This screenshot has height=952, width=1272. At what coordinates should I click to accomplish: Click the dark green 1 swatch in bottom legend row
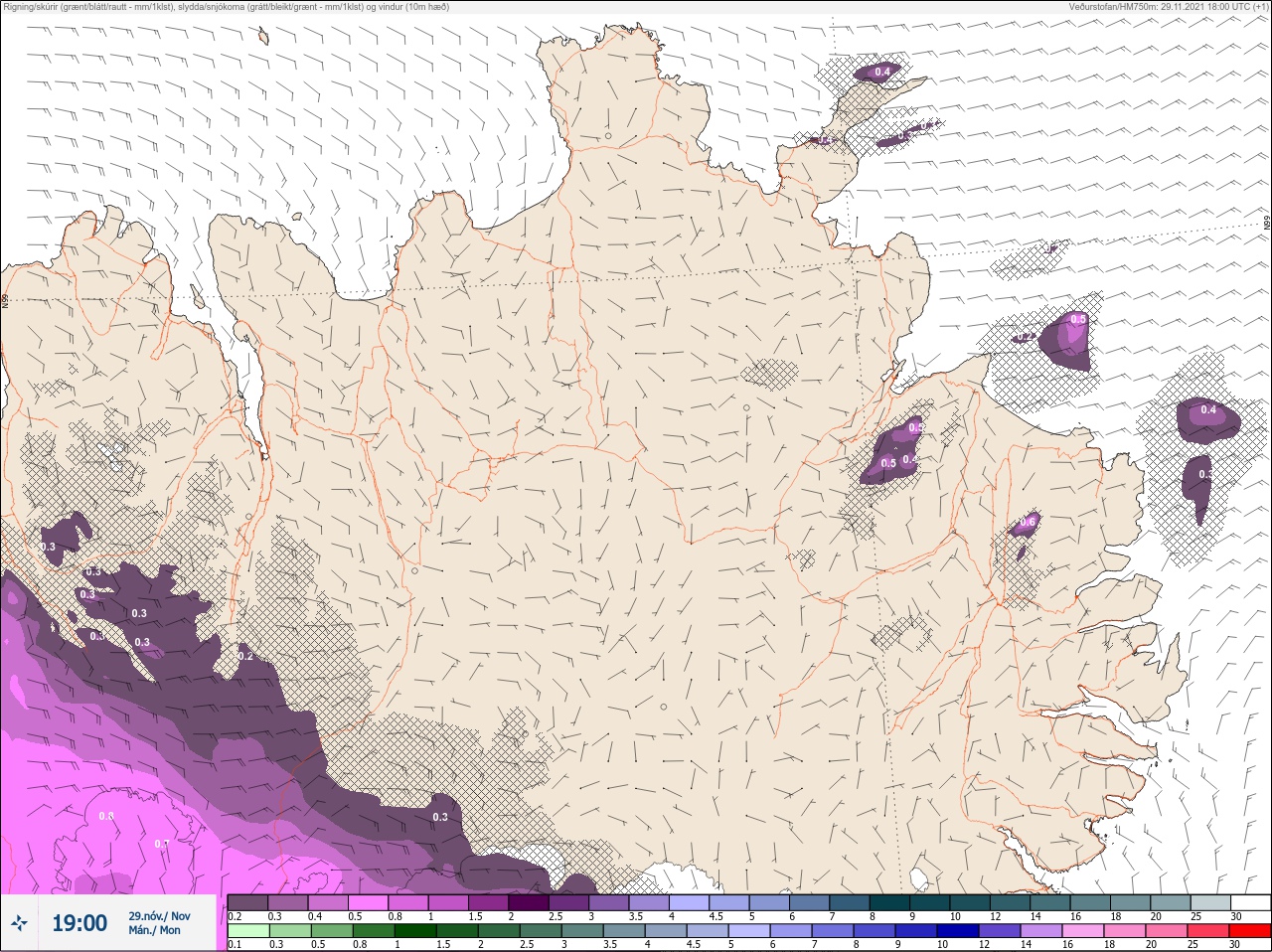point(414,930)
